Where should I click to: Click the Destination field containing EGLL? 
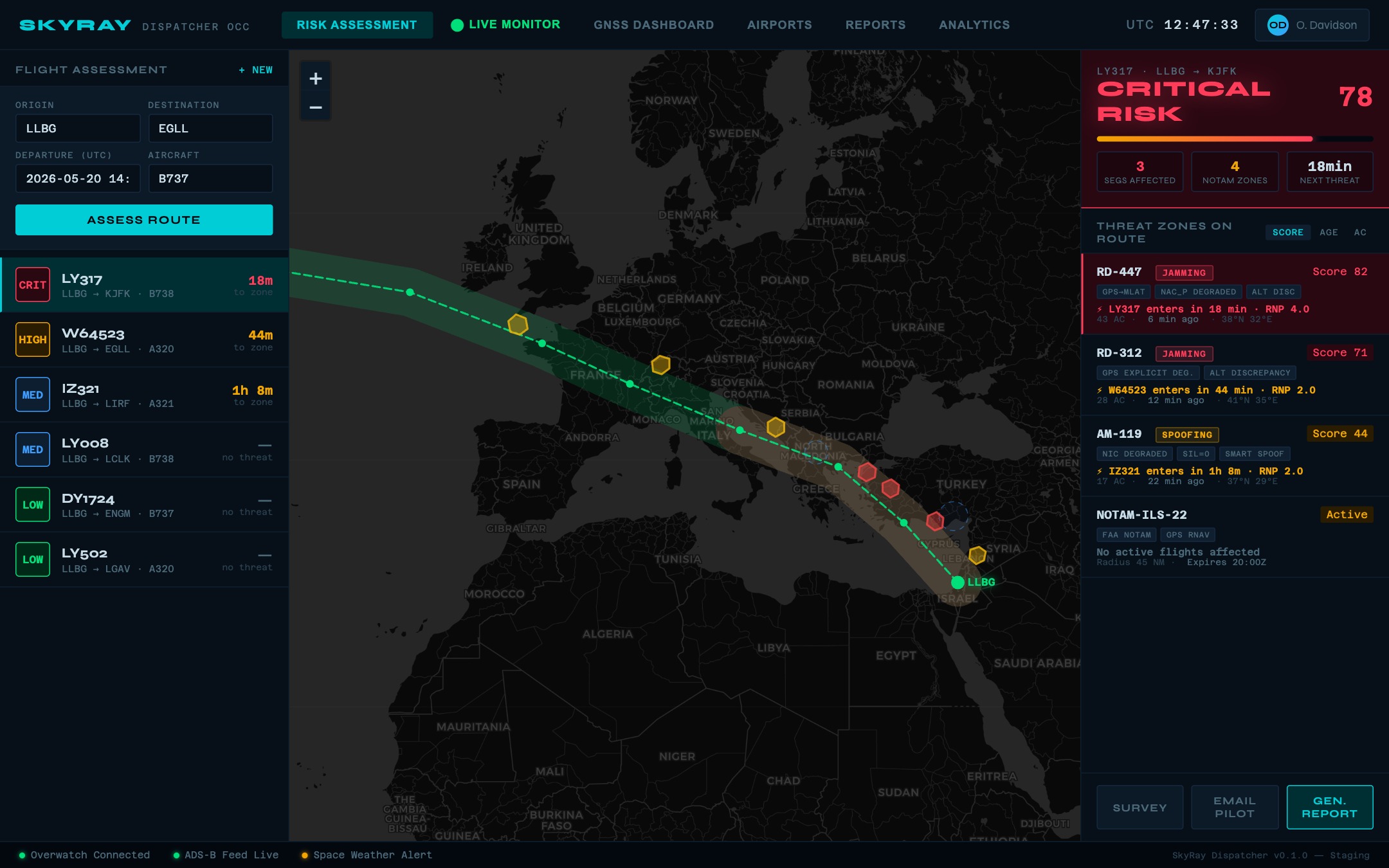[210, 129]
